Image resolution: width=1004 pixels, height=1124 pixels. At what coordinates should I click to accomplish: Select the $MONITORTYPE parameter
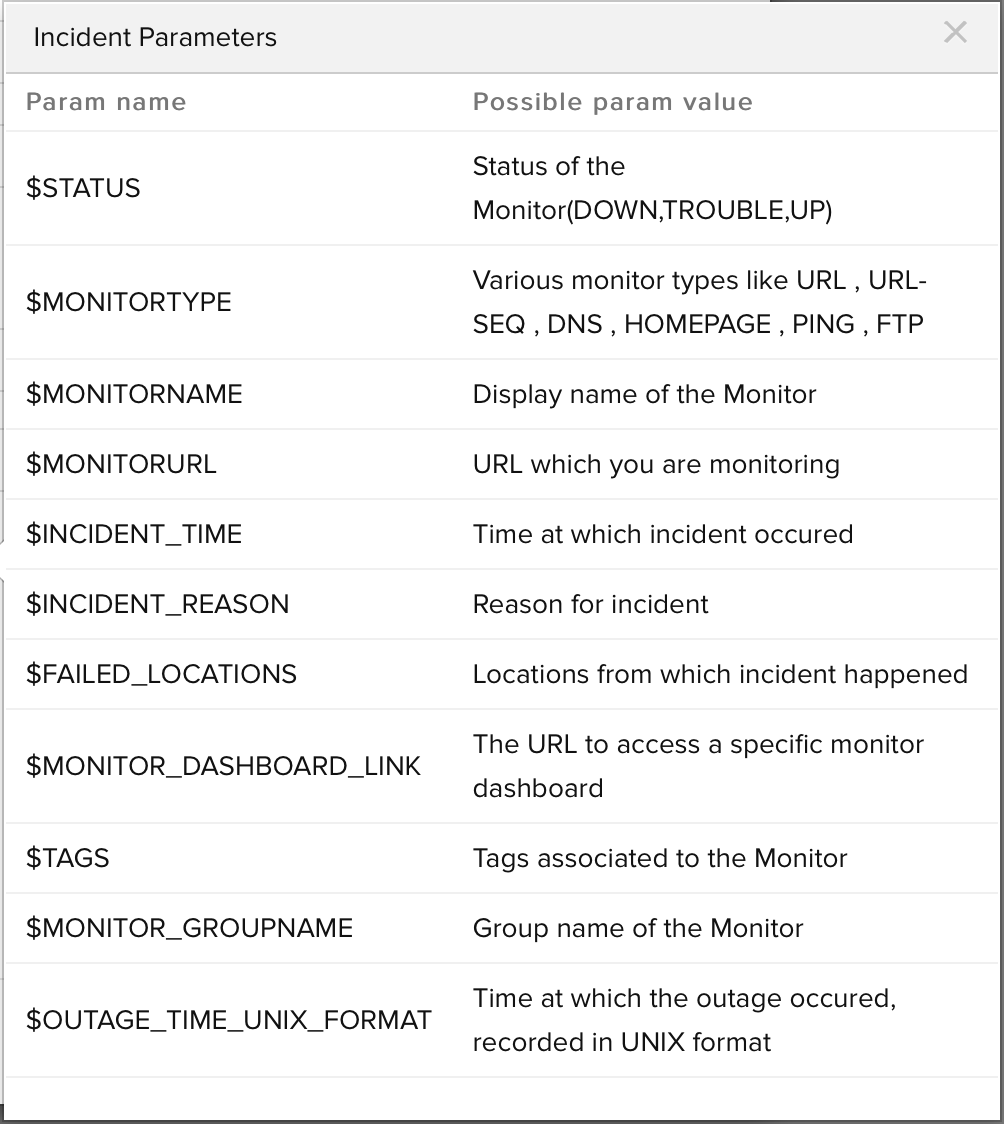(128, 302)
